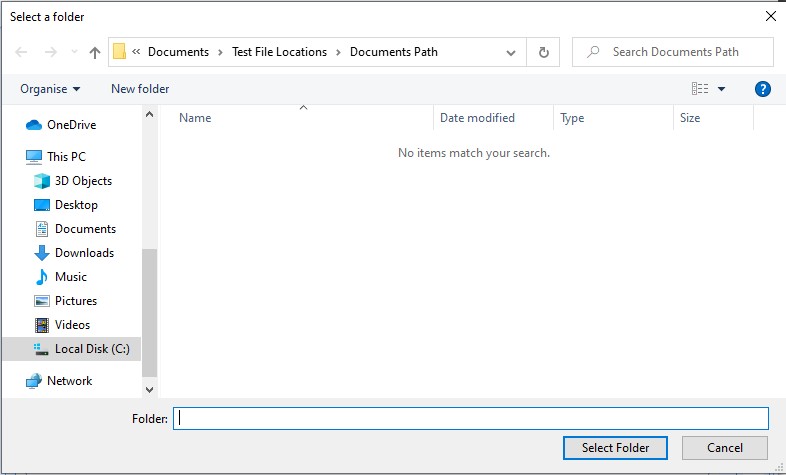Cancel the folder selection dialog
The width and height of the screenshot is (786, 475).
point(724,448)
